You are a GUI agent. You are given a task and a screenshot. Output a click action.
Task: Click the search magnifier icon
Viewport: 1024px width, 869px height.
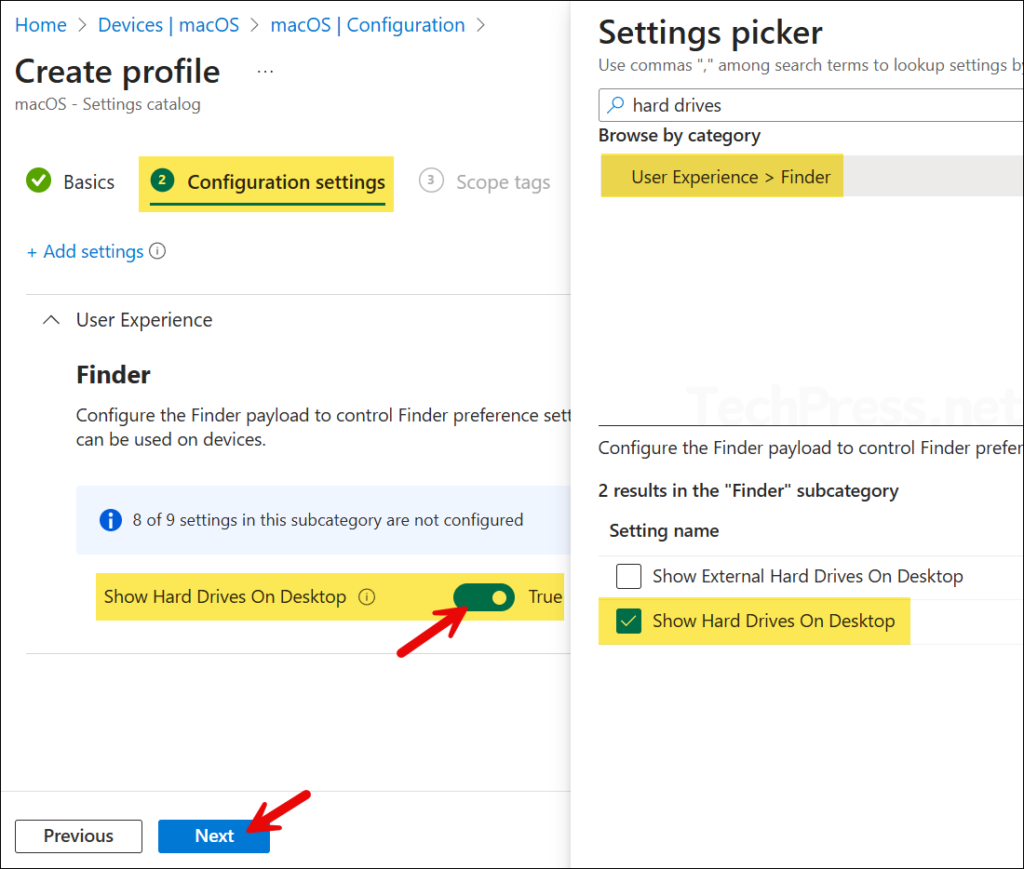point(615,104)
